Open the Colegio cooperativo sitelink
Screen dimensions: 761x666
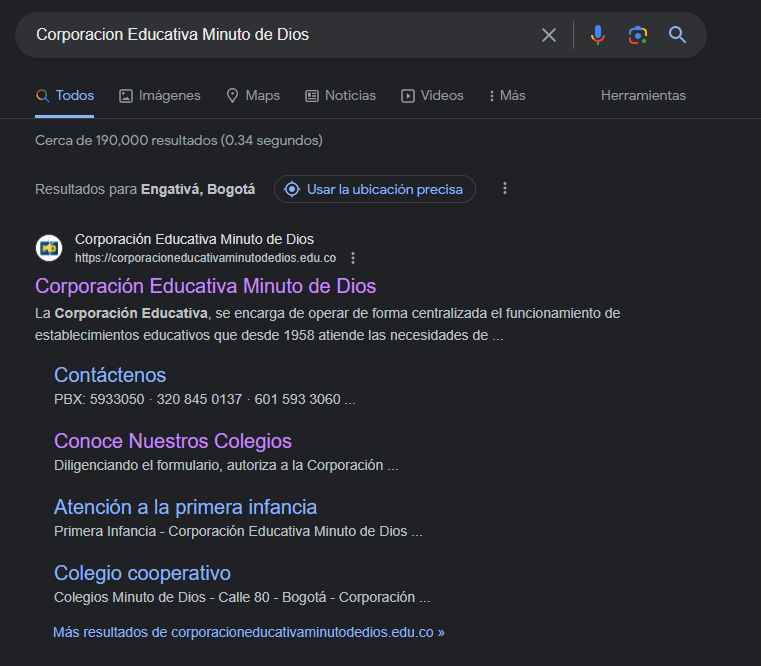(x=142, y=573)
